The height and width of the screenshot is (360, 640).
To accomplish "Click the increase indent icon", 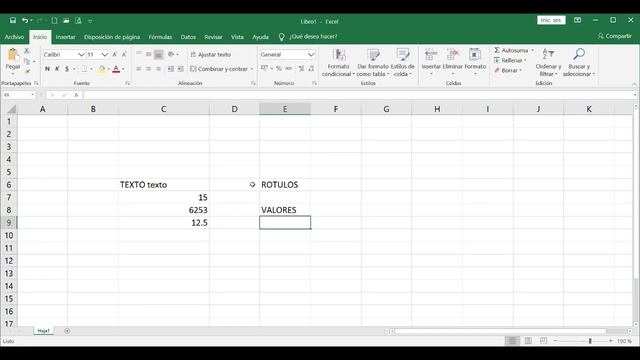I will (180, 69).
